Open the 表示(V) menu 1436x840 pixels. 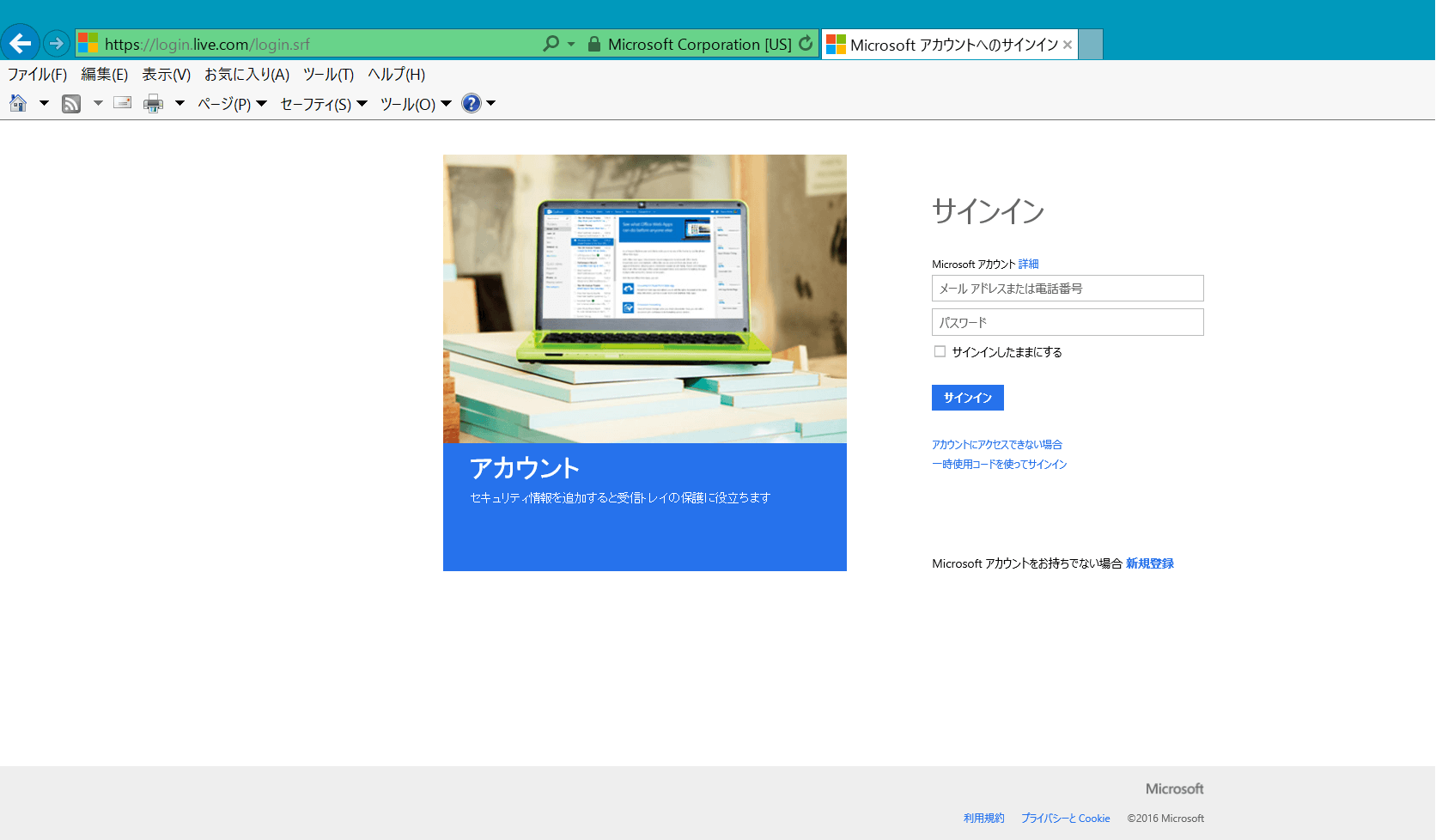click(x=166, y=75)
